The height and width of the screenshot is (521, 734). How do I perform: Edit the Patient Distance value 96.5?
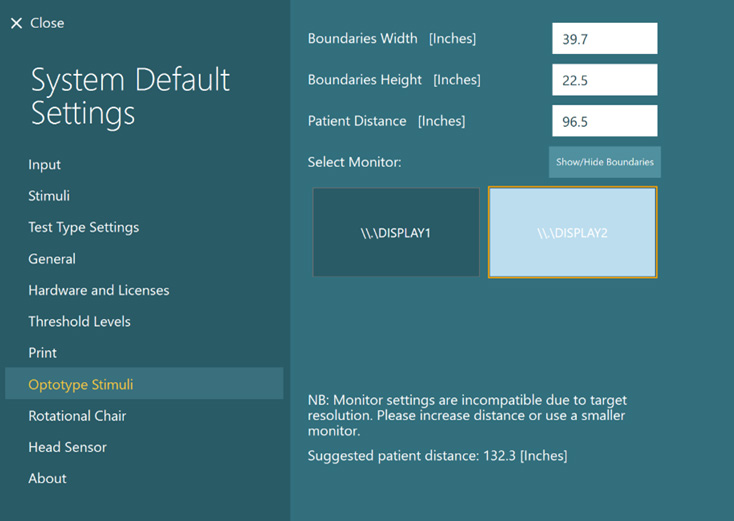pyautogui.click(x=604, y=121)
